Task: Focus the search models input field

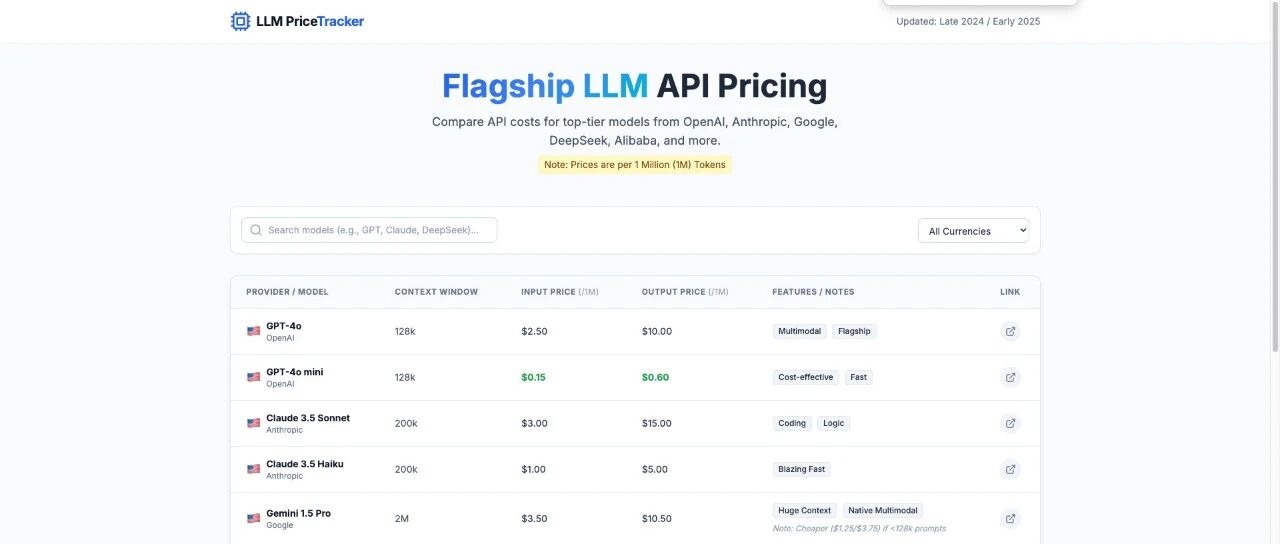Action: coord(369,230)
